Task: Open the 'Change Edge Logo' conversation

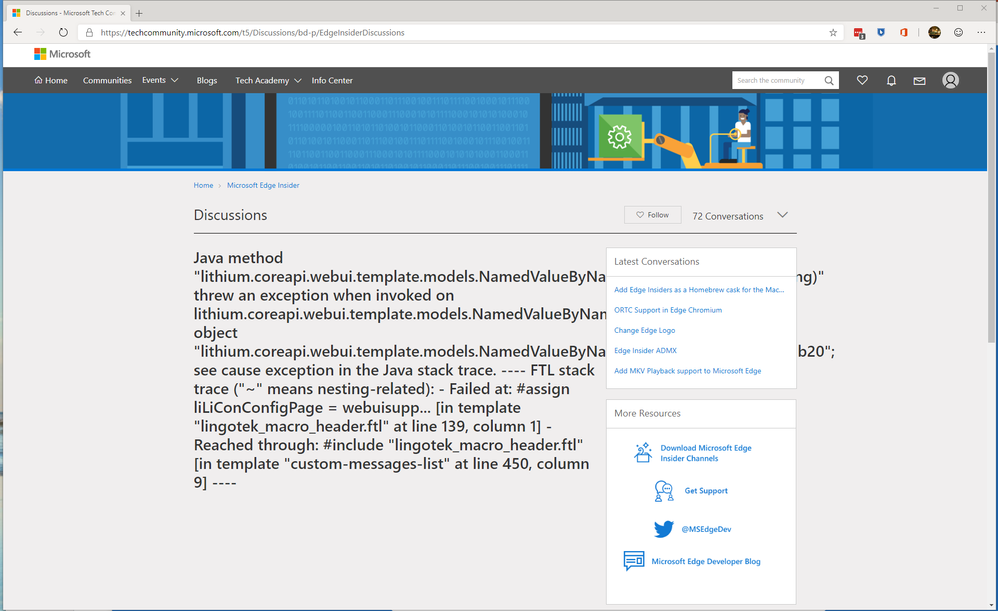Action: point(644,330)
